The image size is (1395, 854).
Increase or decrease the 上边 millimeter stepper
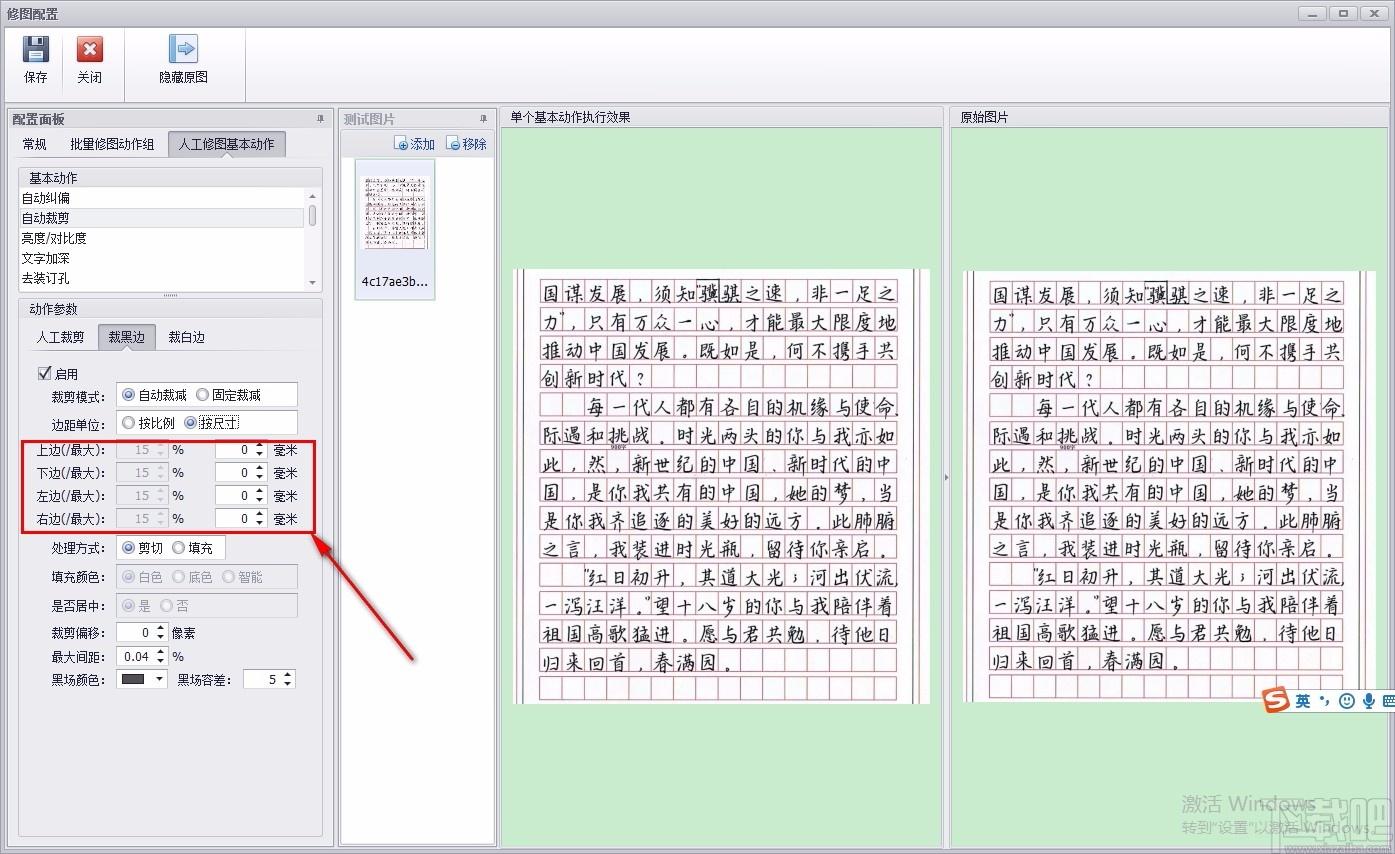click(x=260, y=450)
